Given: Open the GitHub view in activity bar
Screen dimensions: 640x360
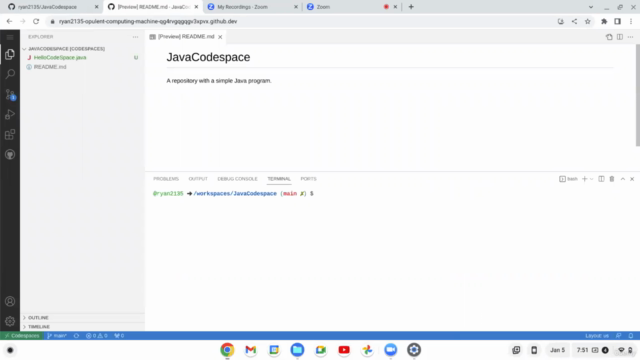Looking at the screenshot, I should point(10,154).
